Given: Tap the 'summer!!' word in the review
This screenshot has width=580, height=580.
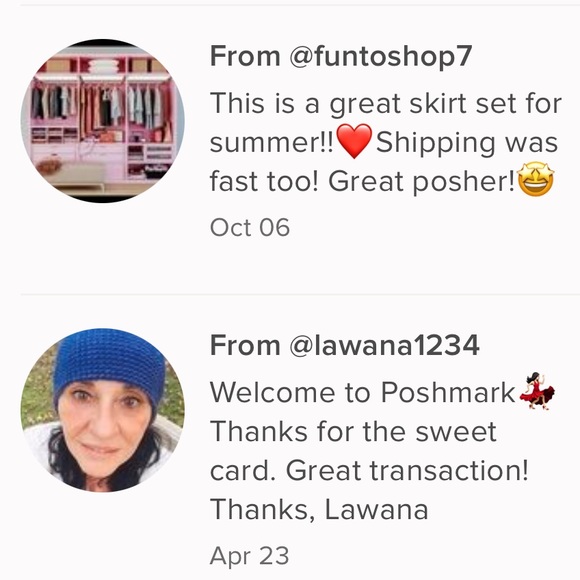Looking at the screenshot, I should pos(272,144).
